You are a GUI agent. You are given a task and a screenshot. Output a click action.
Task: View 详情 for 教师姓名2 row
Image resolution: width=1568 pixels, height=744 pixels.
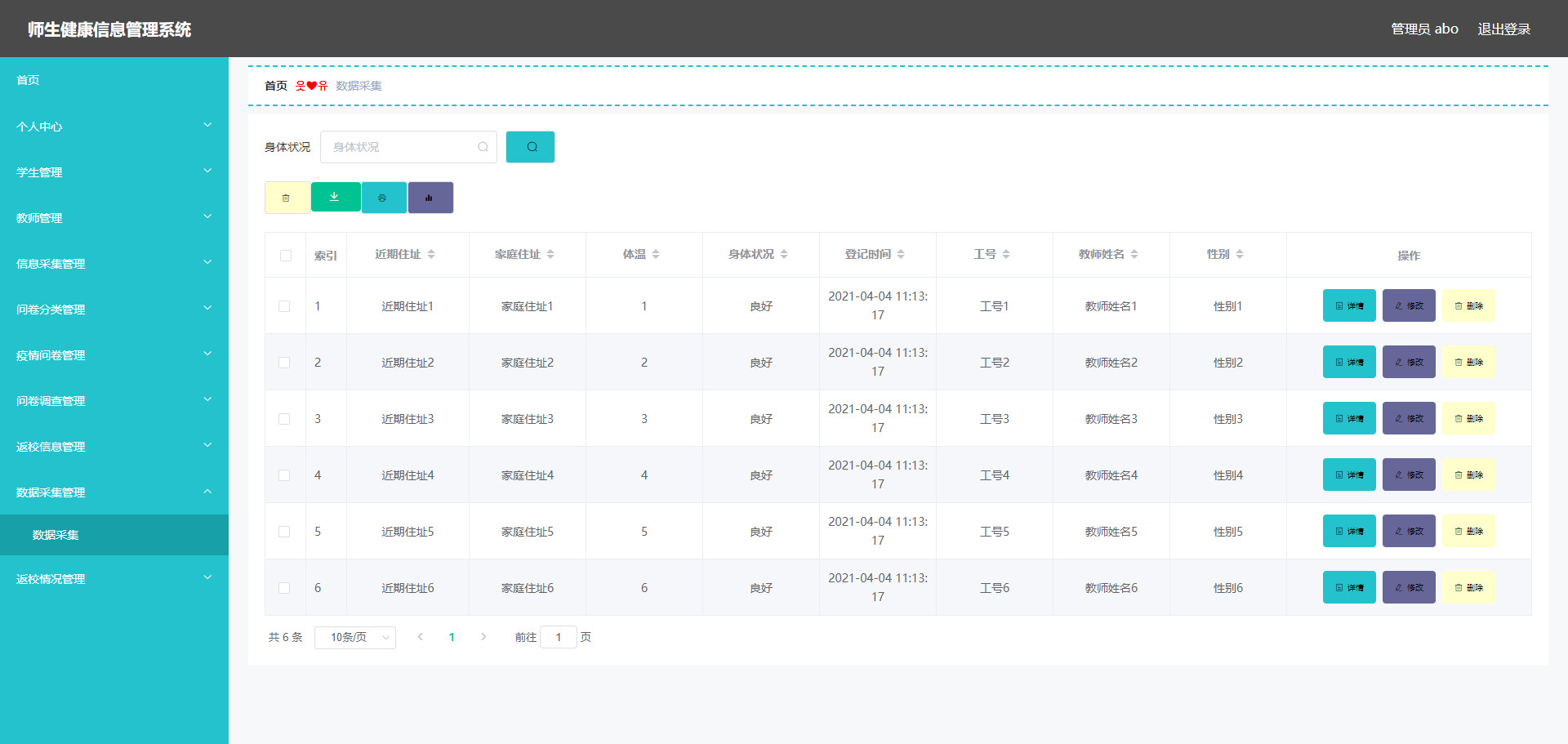click(1349, 362)
